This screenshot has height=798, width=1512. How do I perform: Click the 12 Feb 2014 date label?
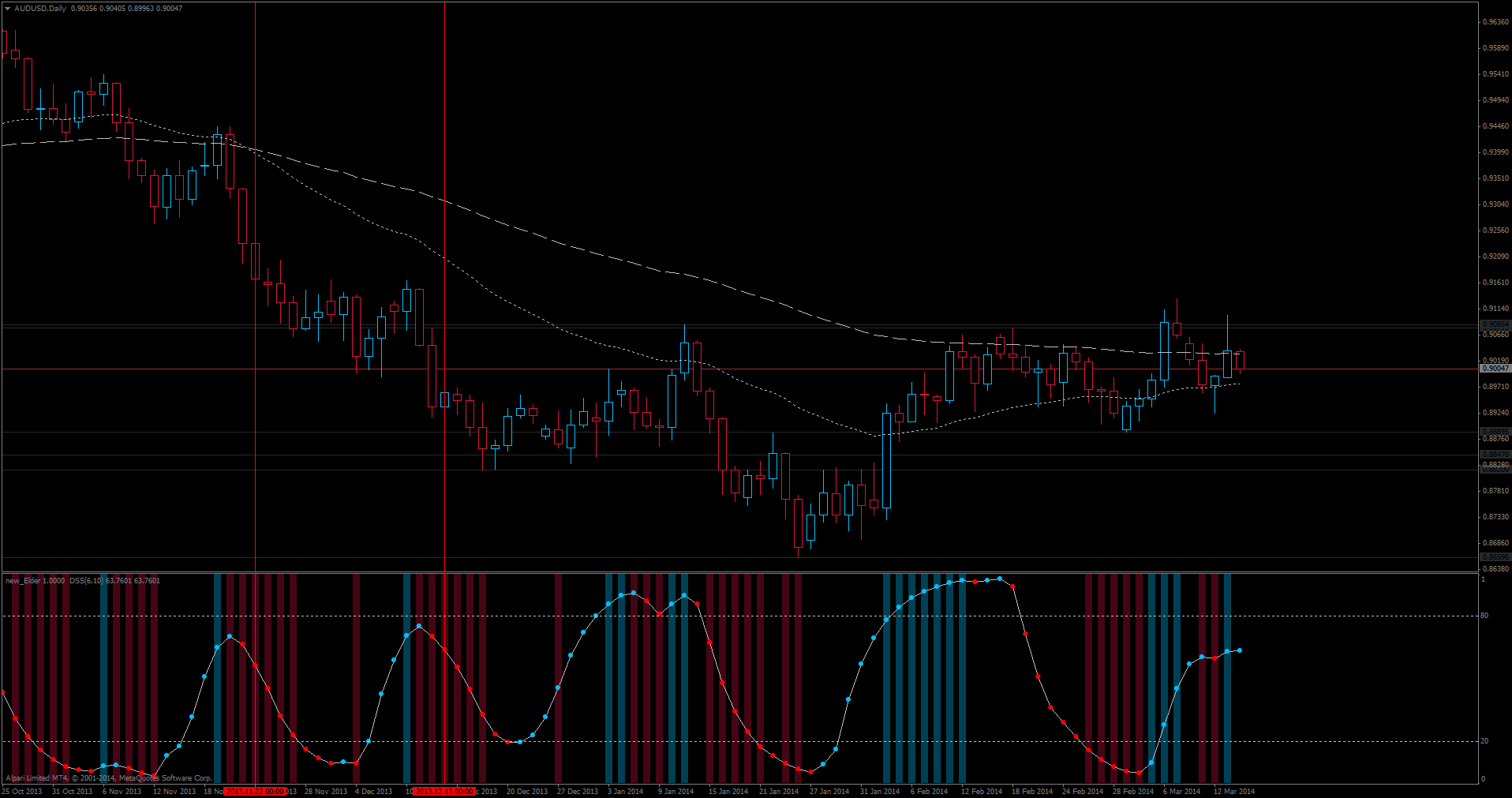click(x=982, y=792)
